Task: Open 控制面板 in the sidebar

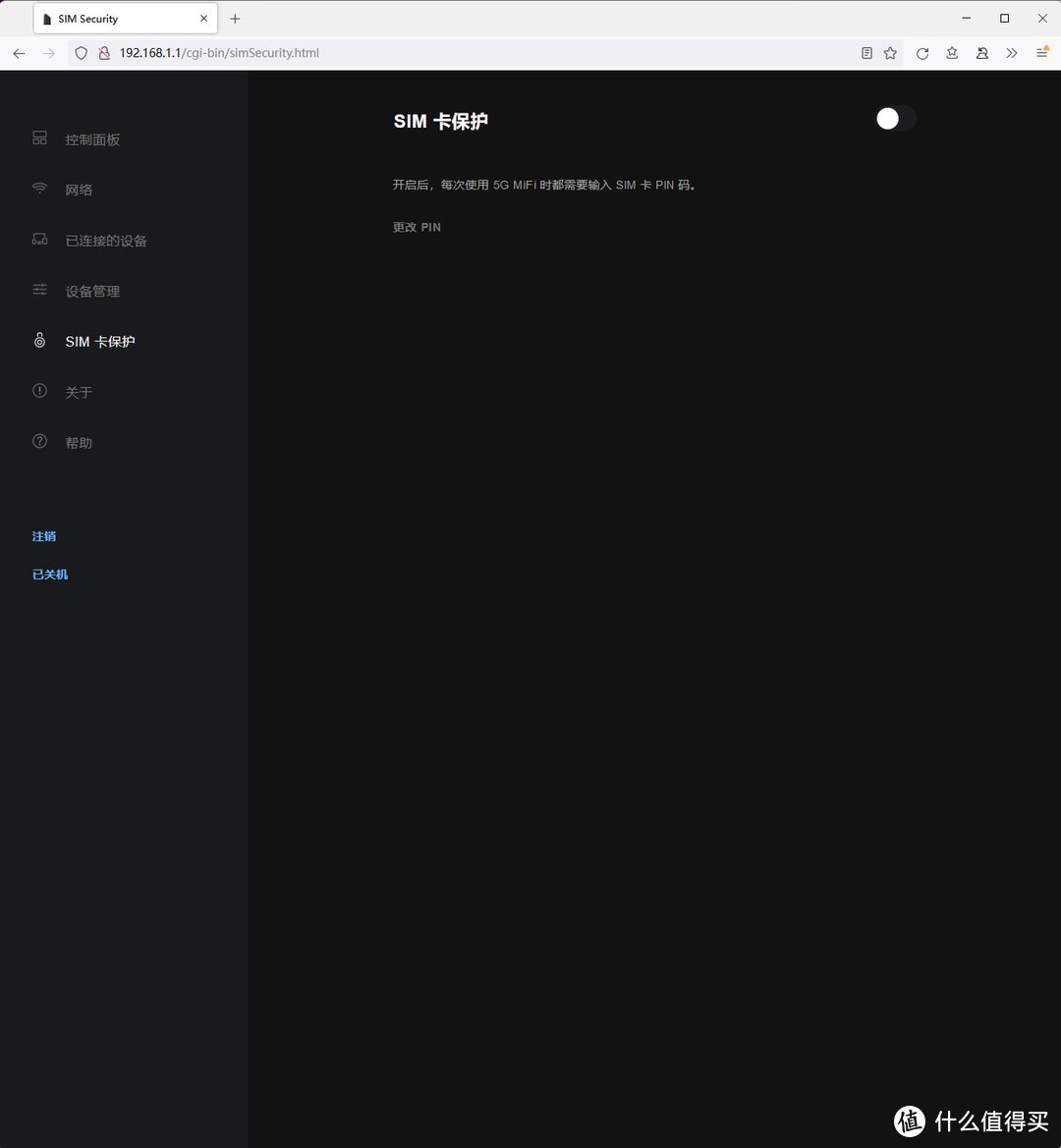Action: (x=92, y=139)
